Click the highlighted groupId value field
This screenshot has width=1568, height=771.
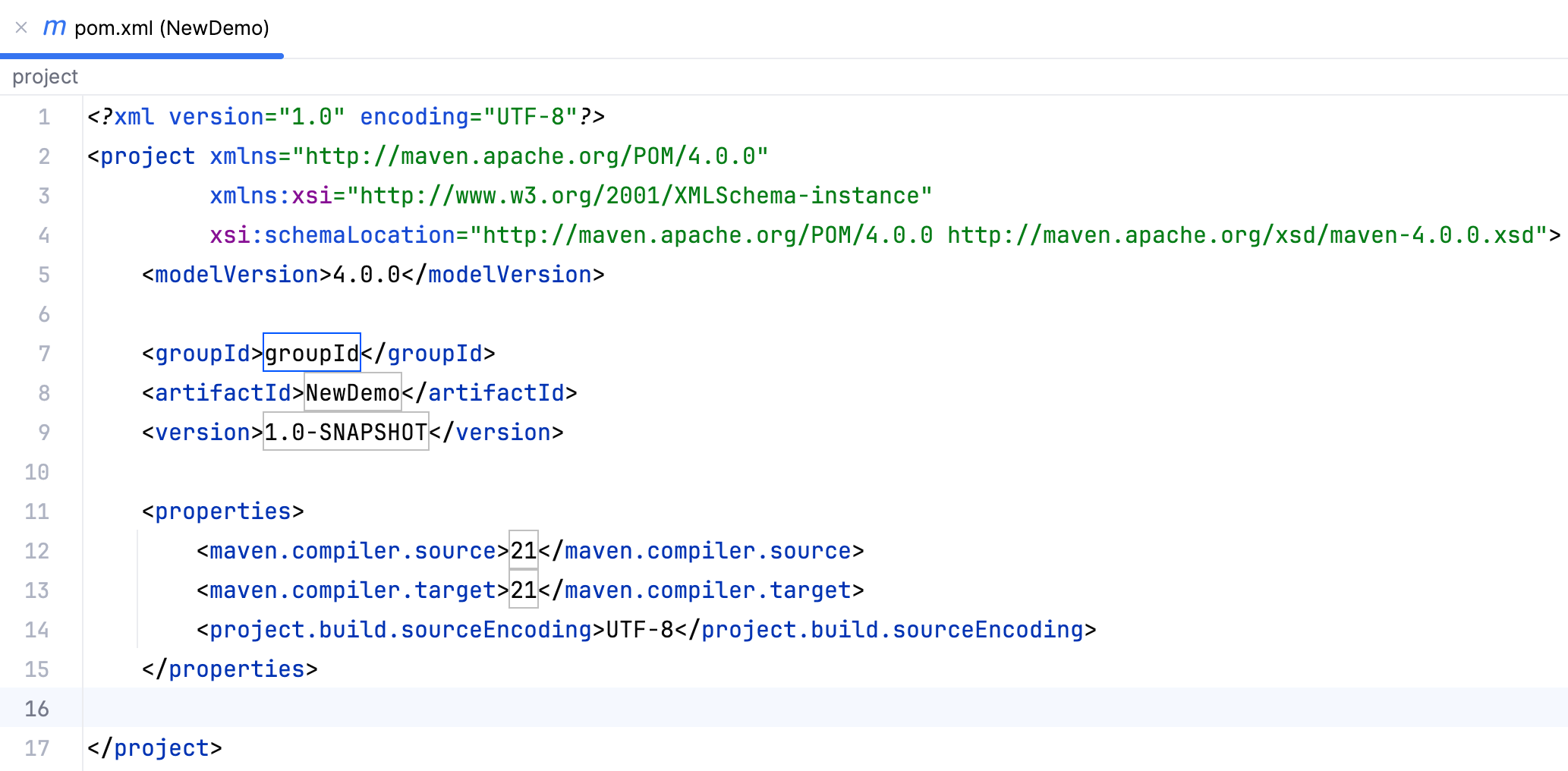click(x=311, y=353)
